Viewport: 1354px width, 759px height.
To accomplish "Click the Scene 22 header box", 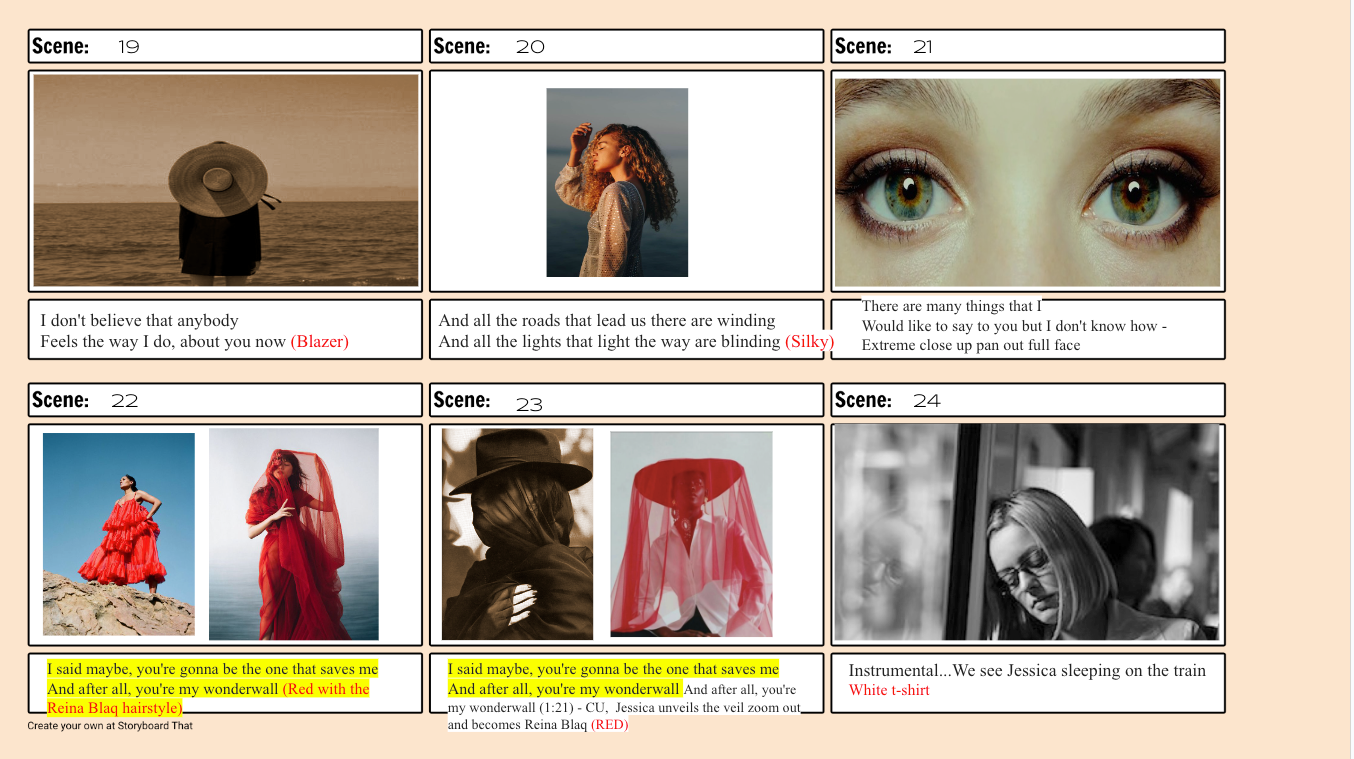I will (225, 400).
